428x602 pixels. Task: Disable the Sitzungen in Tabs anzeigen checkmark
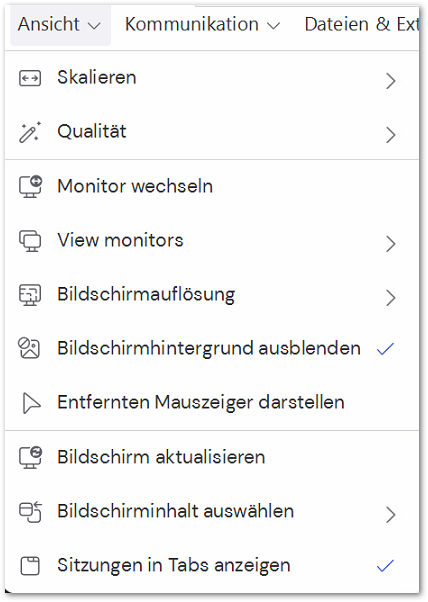pyautogui.click(x=385, y=566)
